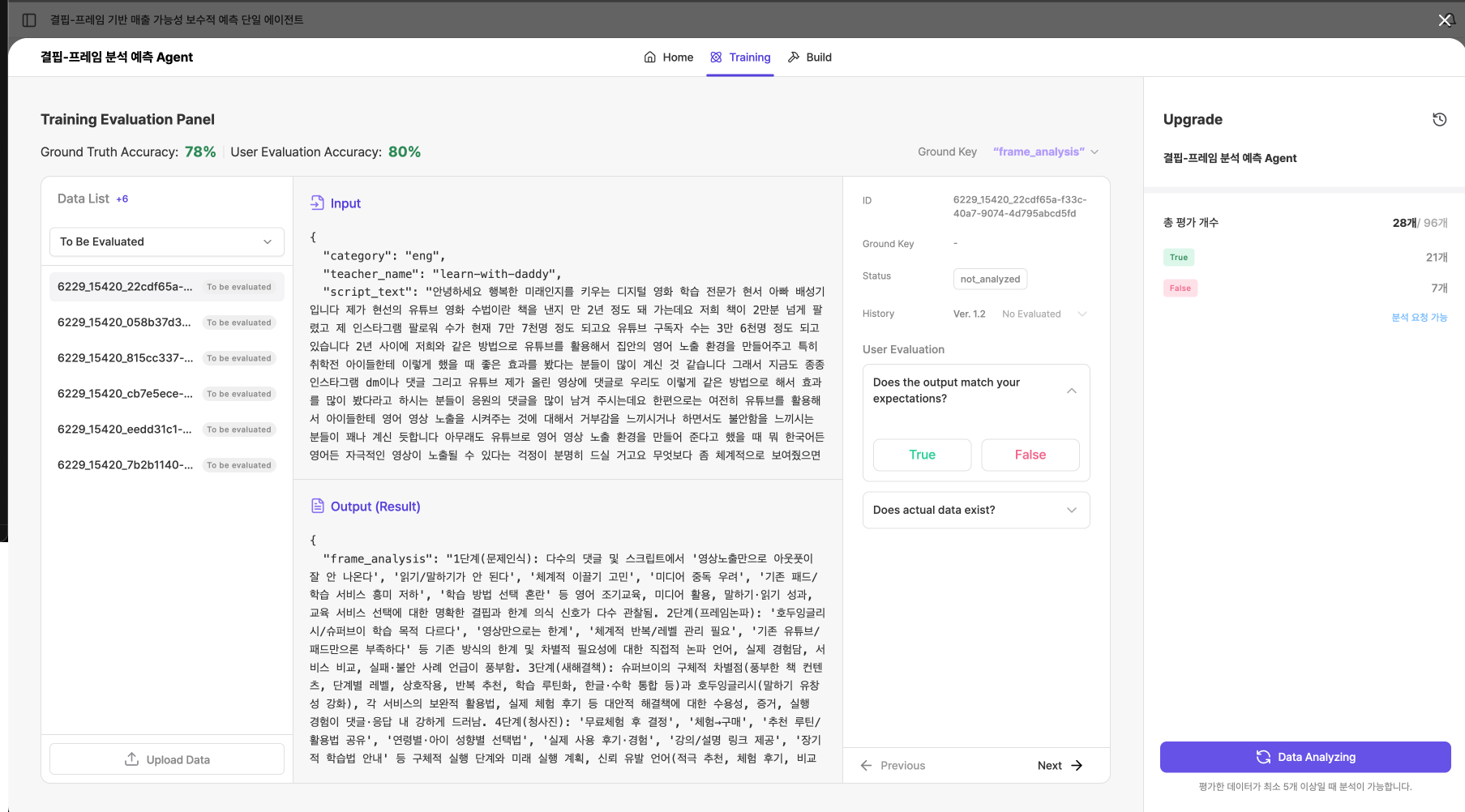Open the Home tab
The image size is (1465, 812).
669,57
